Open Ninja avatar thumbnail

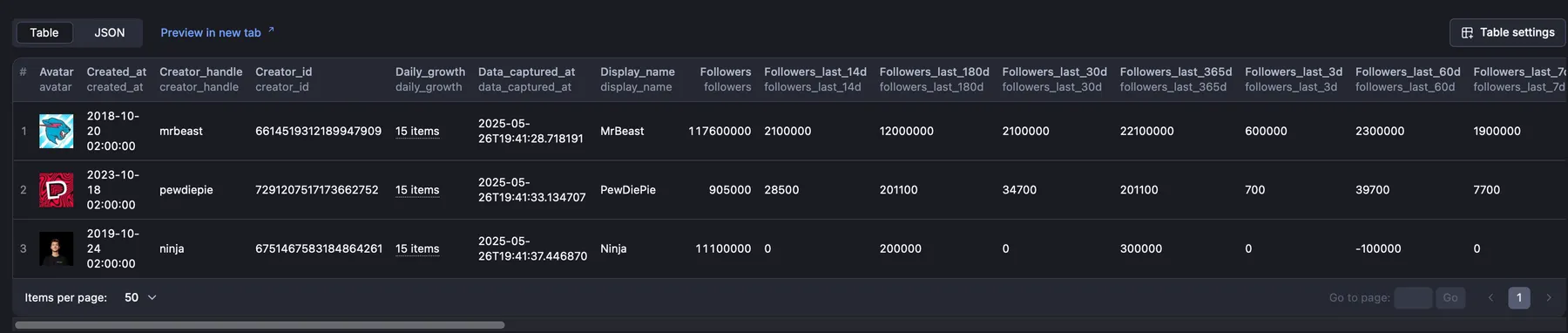[56, 248]
